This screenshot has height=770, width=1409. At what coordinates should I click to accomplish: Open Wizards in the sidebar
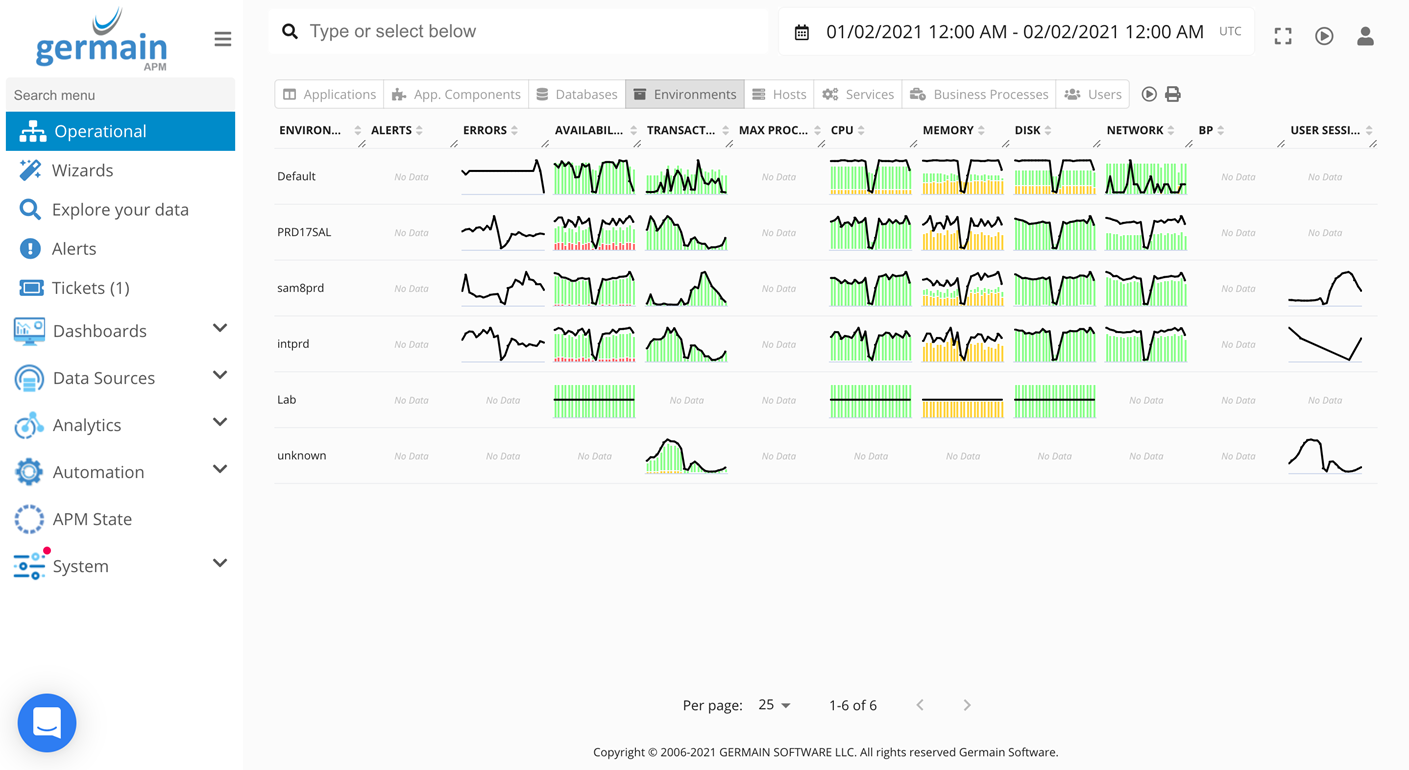point(82,171)
